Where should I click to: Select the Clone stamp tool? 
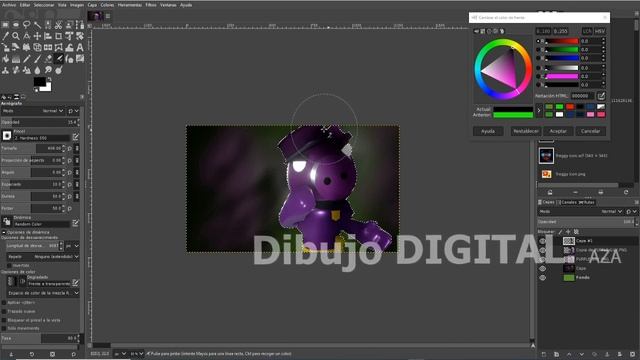(5, 70)
